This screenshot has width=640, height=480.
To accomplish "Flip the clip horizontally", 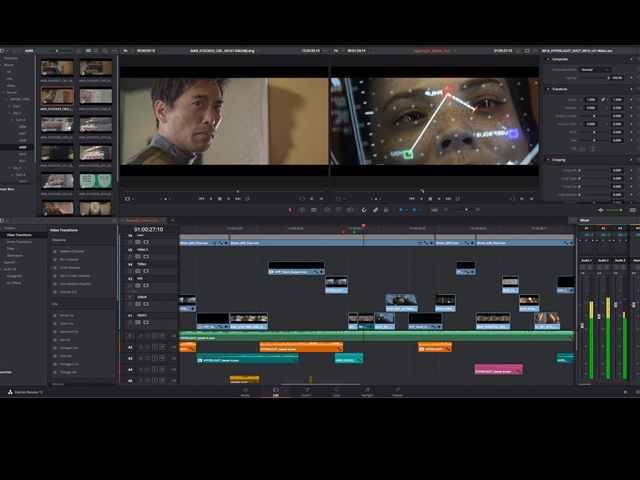I will tap(583, 149).
